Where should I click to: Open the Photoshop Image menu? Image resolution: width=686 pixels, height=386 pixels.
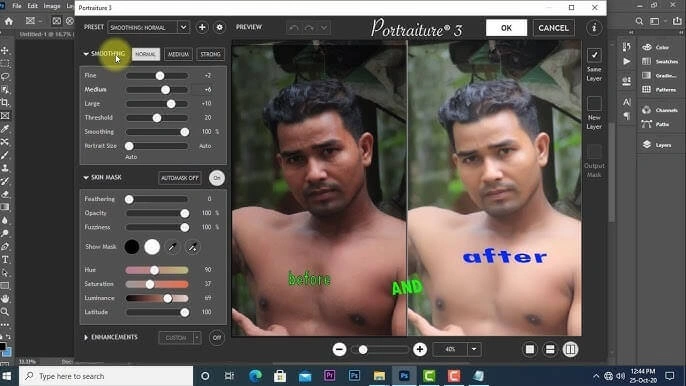[52, 6]
